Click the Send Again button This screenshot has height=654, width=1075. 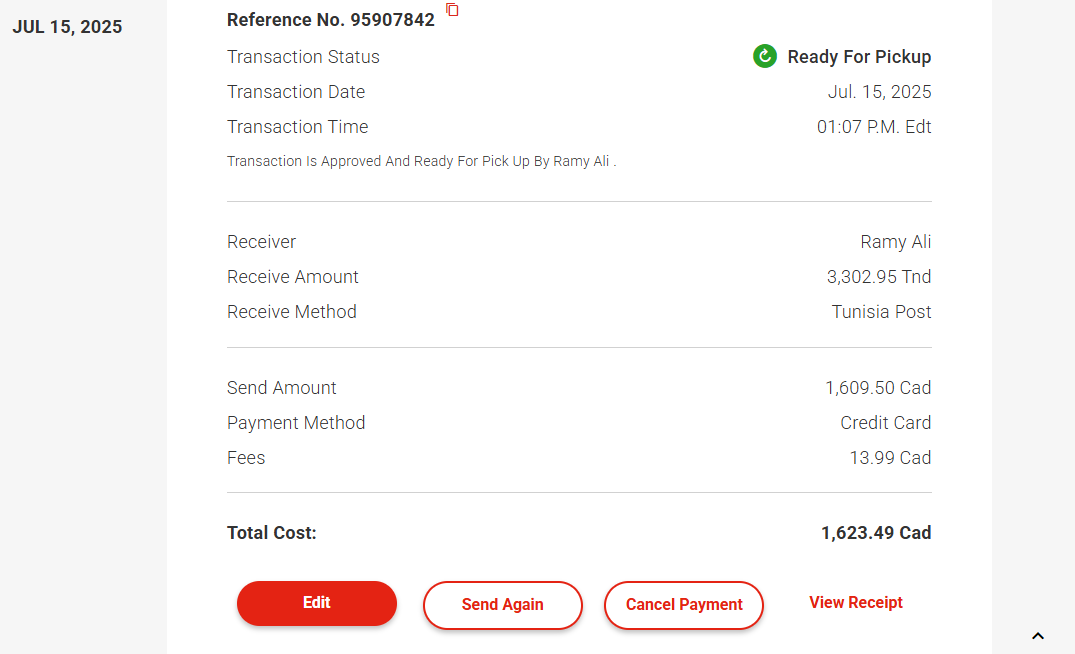click(x=502, y=605)
